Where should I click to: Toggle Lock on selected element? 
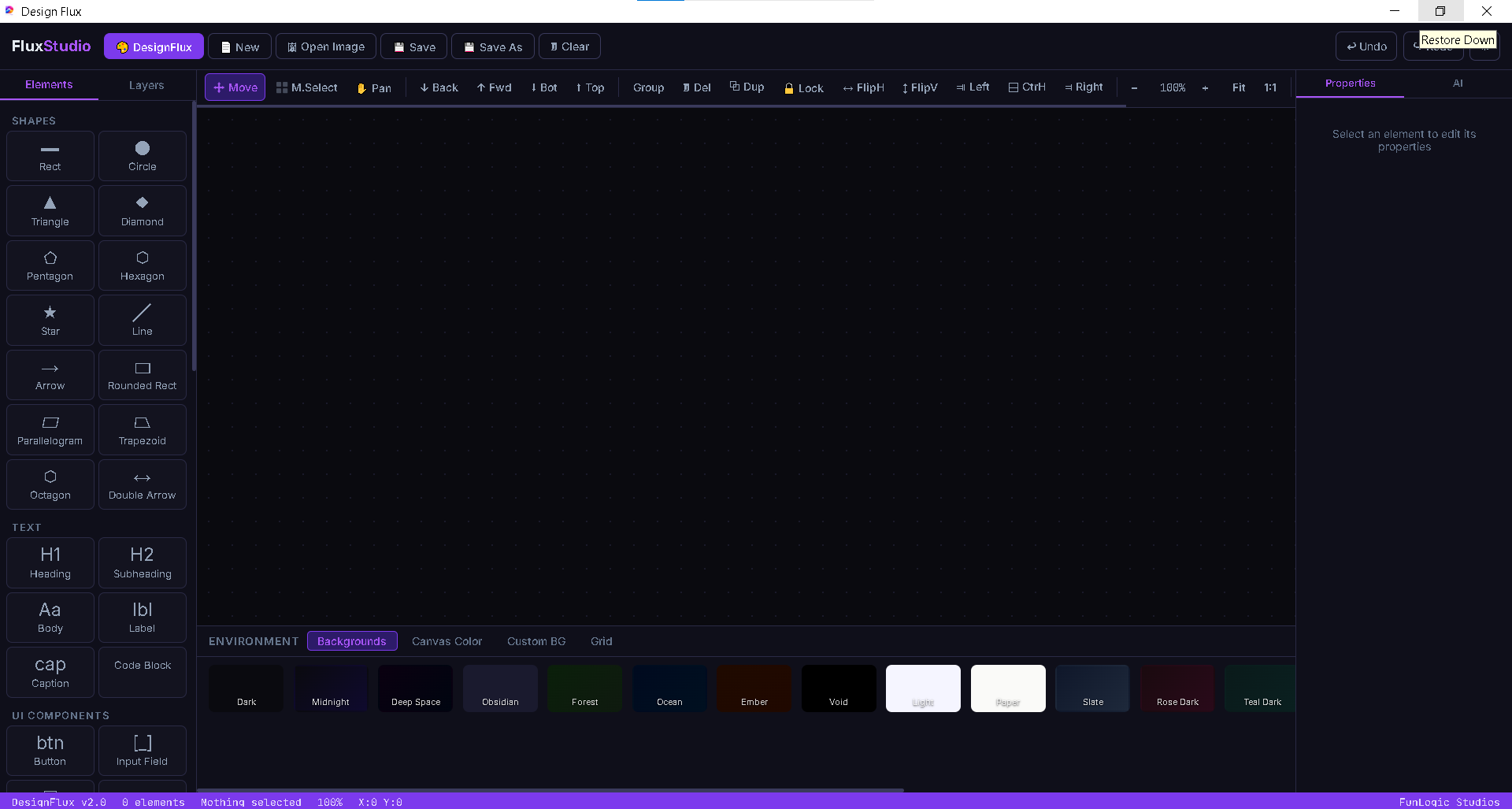pos(803,87)
